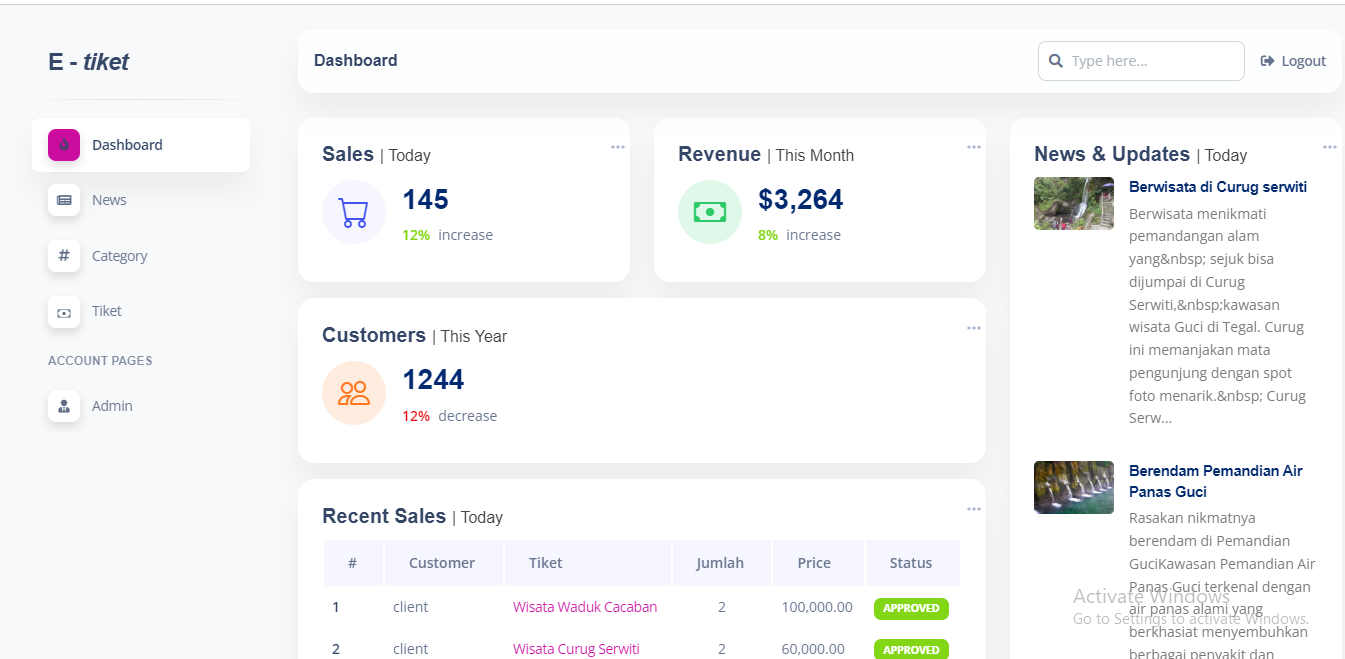Open the Wisata Waduk Cacaban ticket link
This screenshot has height=659, width=1345.
(585, 607)
